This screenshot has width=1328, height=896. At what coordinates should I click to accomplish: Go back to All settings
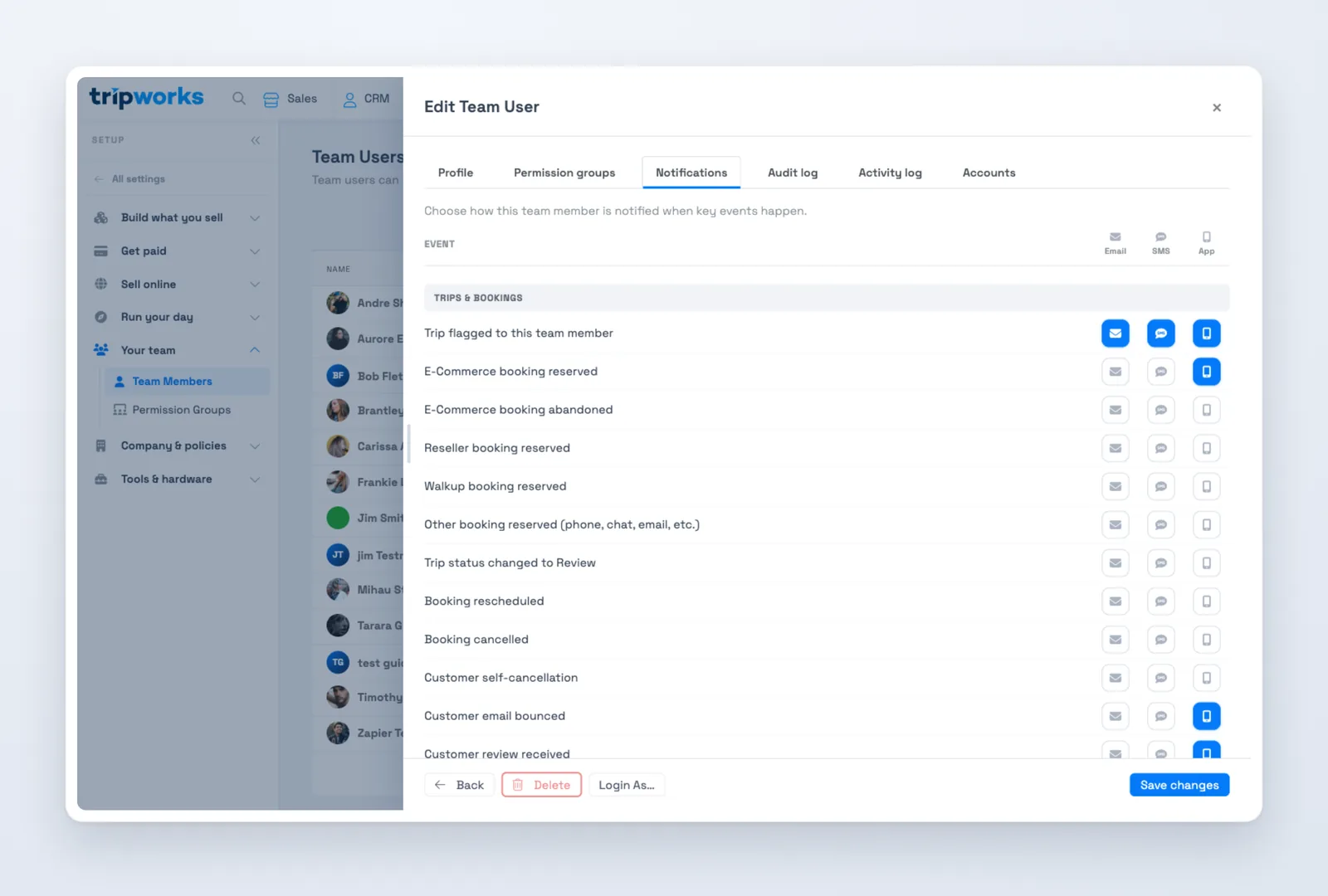129,179
